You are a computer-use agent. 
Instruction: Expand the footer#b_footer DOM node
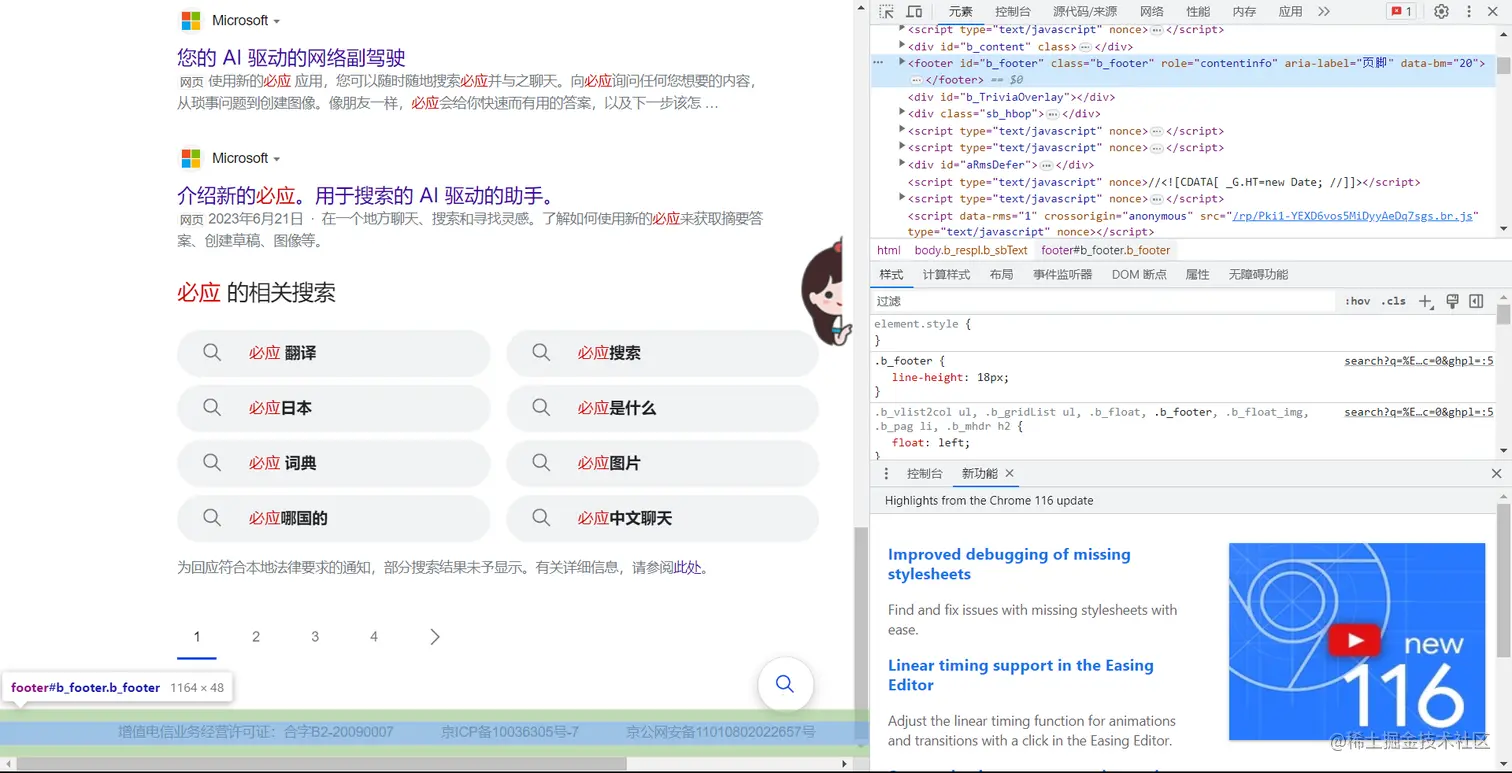pos(902,62)
